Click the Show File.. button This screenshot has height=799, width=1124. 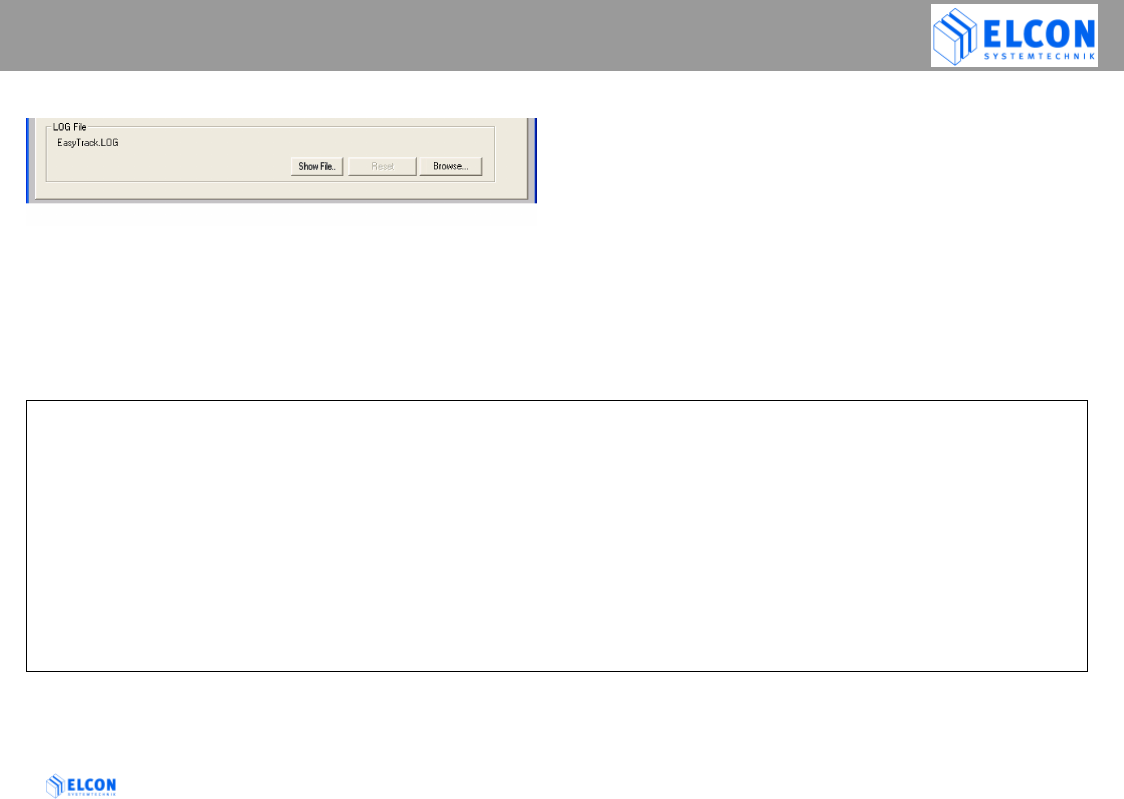pyautogui.click(x=317, y=166)
